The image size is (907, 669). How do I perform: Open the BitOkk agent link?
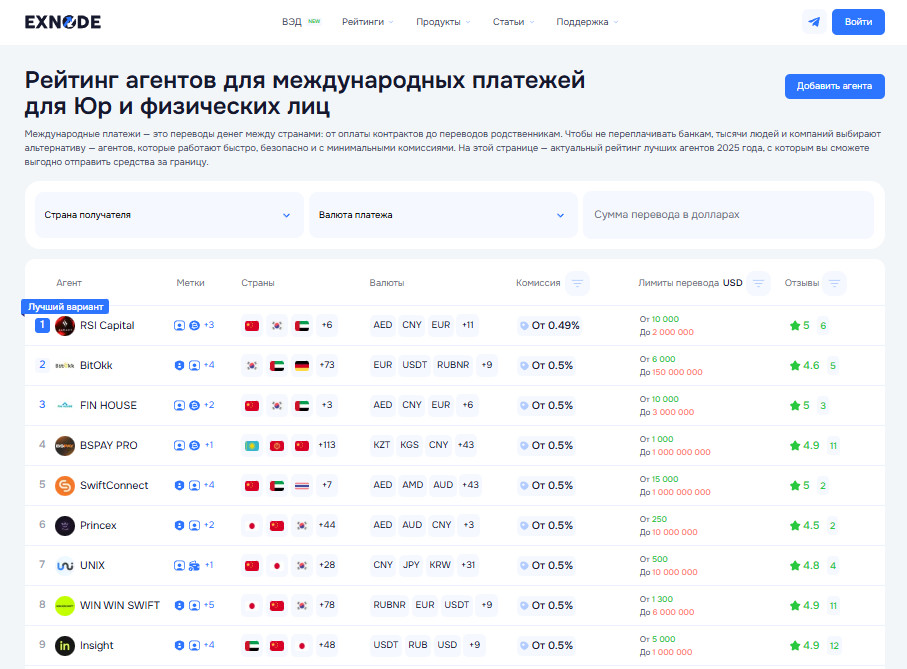pyautogui.click(x=96, y=366)
